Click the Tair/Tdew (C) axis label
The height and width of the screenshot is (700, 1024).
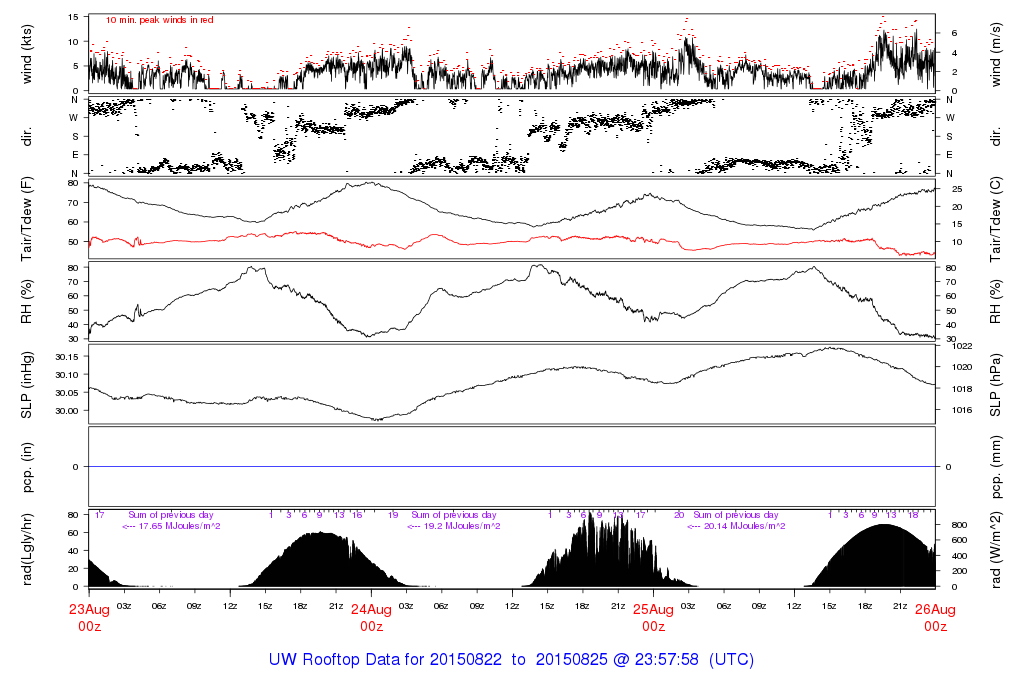point(997,218)
